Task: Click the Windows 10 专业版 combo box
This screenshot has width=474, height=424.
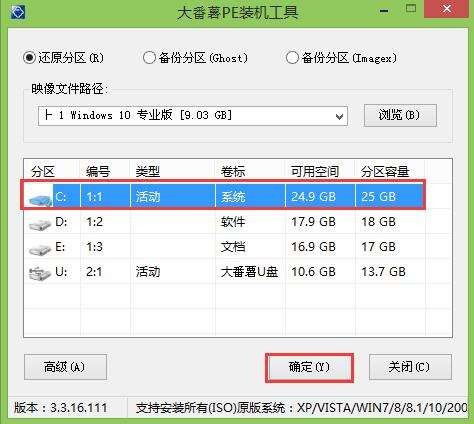Action: (x=193, y=116)
